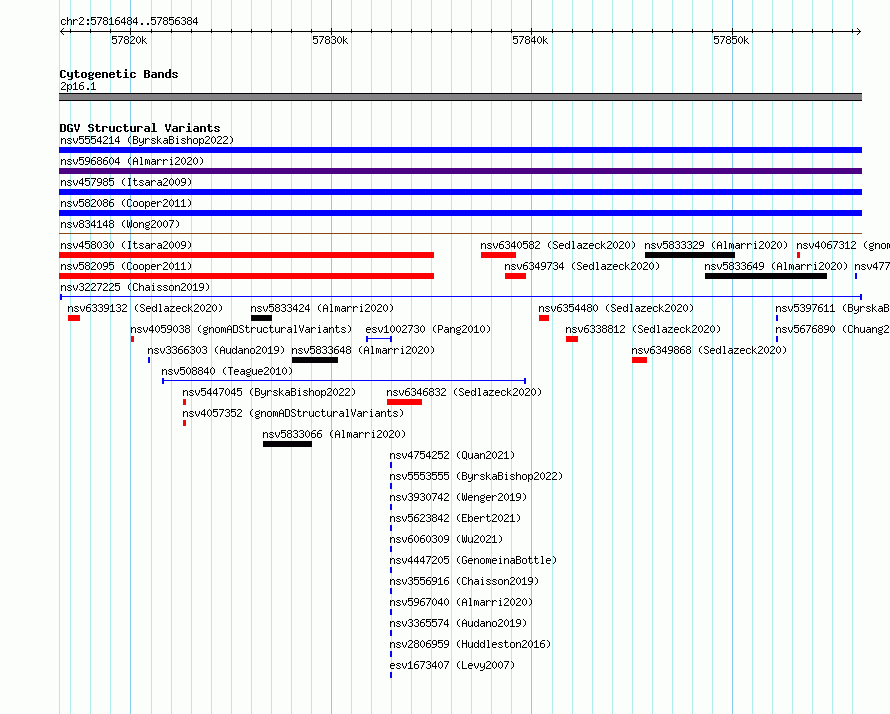Click the blue bar under nsv582086 (Cooper2011)
This screenshot has height=714, width=890.
click(460, 213)
